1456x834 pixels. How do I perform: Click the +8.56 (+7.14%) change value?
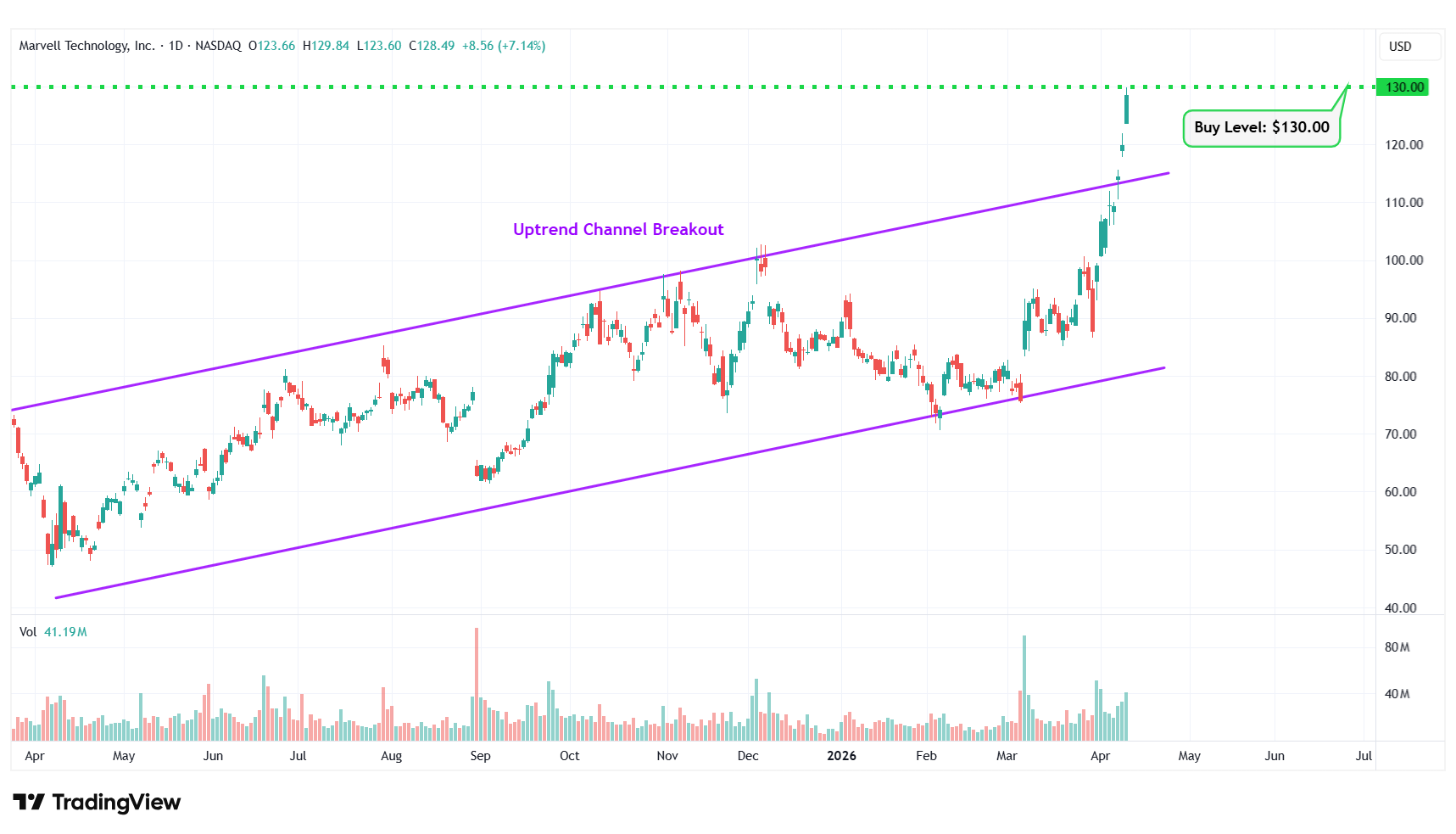(503, 46)
